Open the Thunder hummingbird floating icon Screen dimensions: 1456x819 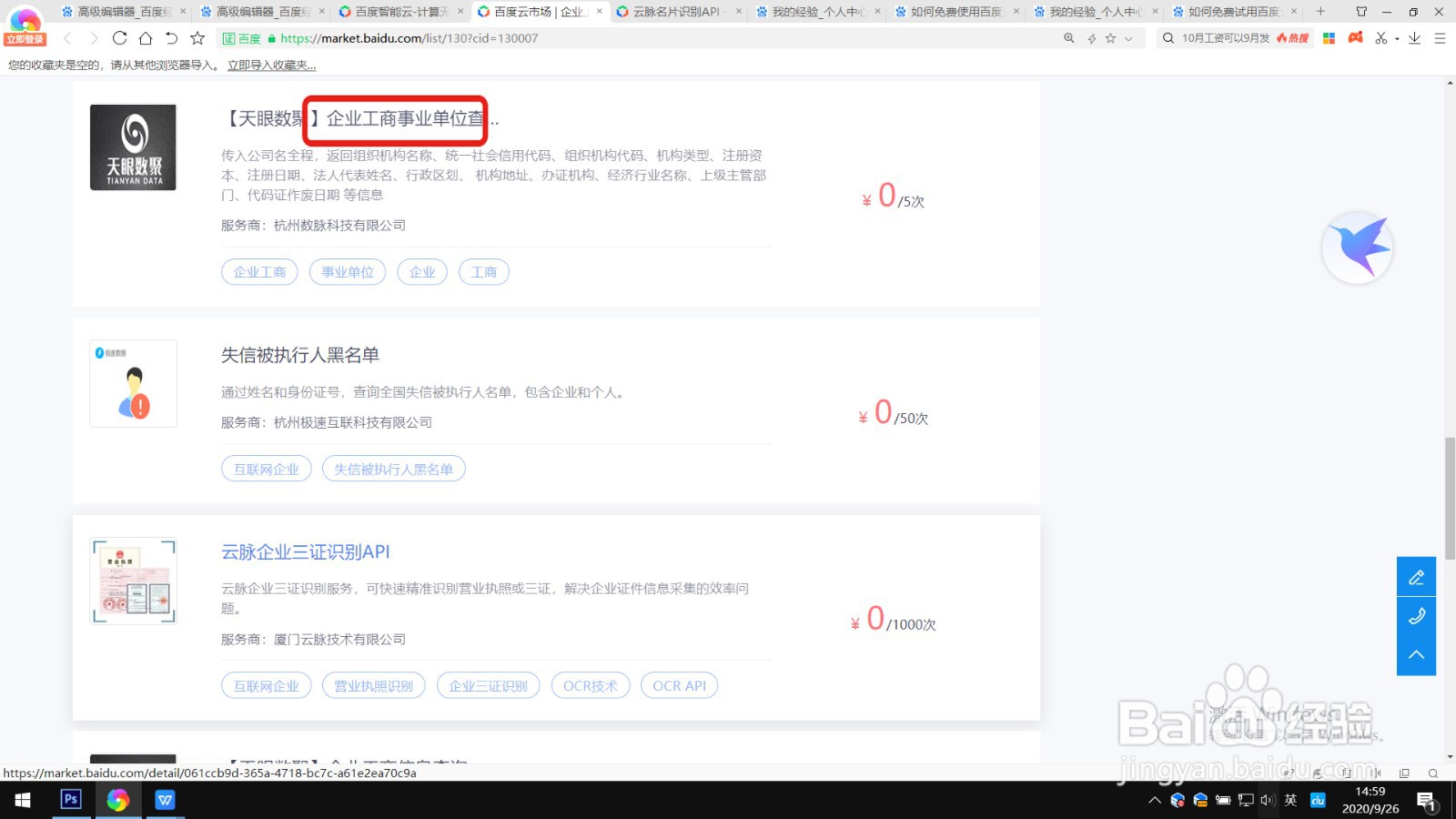(1357, 247)
